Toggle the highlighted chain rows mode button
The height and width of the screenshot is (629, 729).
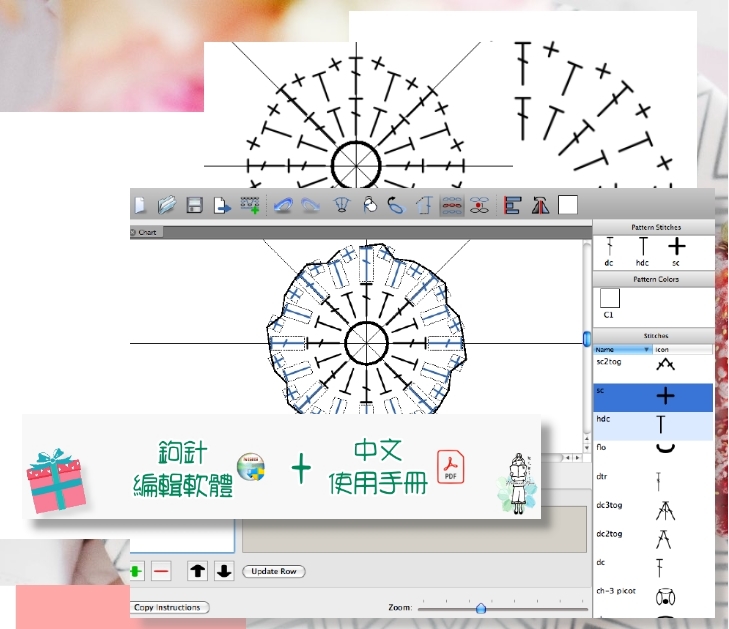click(452, 205)
